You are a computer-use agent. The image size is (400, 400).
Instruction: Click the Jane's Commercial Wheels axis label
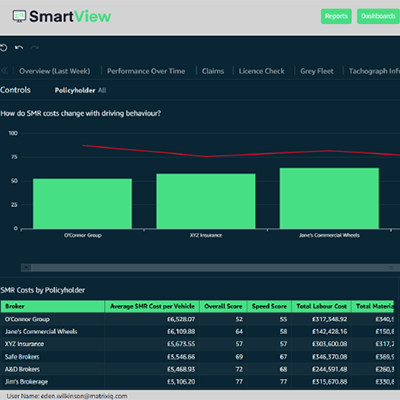pos(329,235)
